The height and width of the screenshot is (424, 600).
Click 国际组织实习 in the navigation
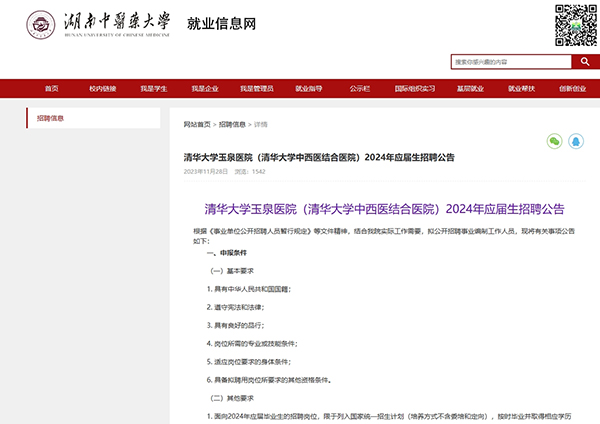[x=414, y=88]
